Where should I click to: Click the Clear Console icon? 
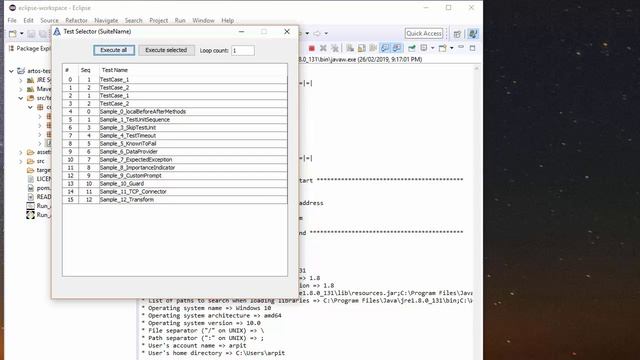tap(350, 48)
